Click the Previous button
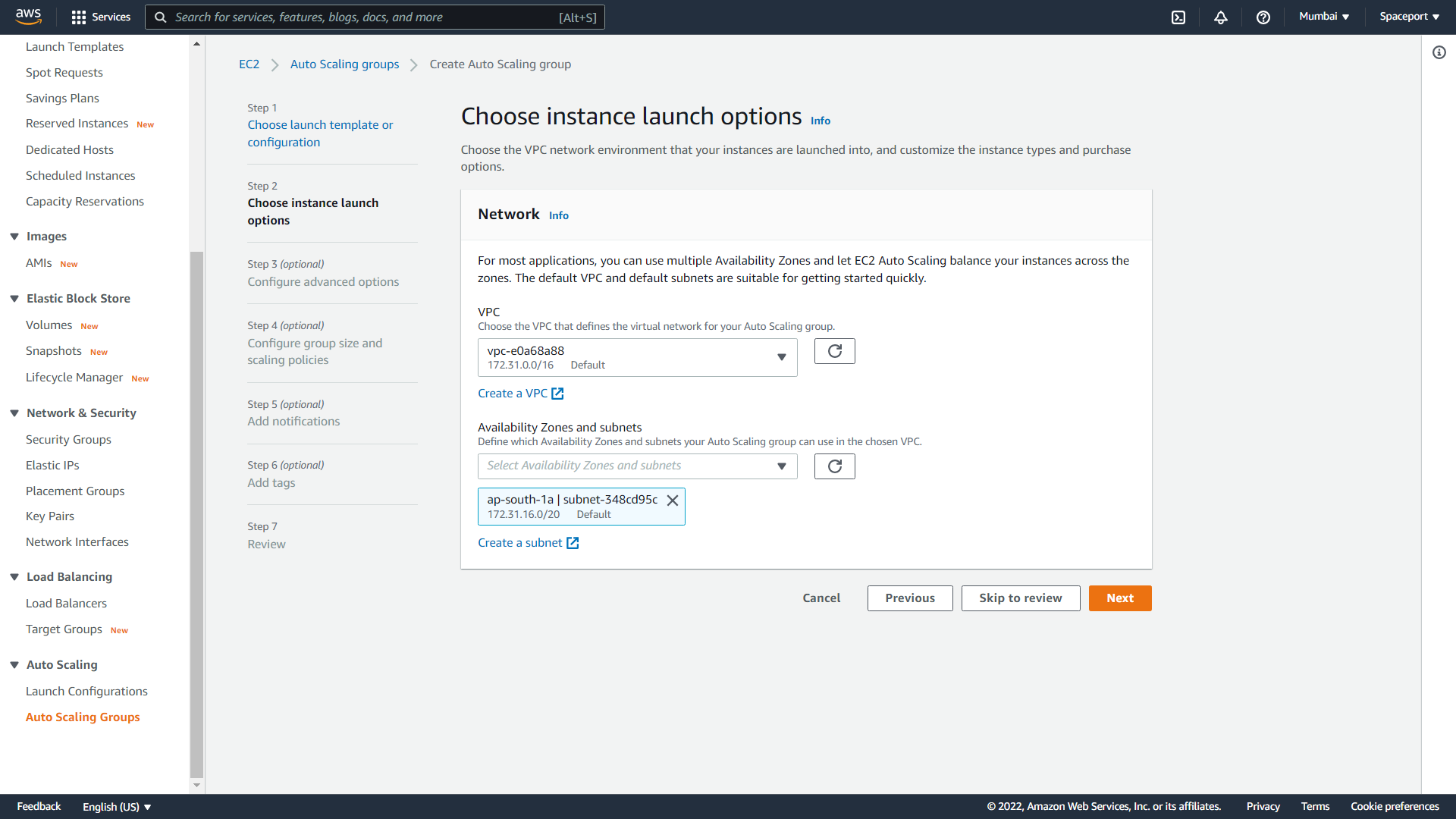 pyautogui.click(x=910, y=598)
